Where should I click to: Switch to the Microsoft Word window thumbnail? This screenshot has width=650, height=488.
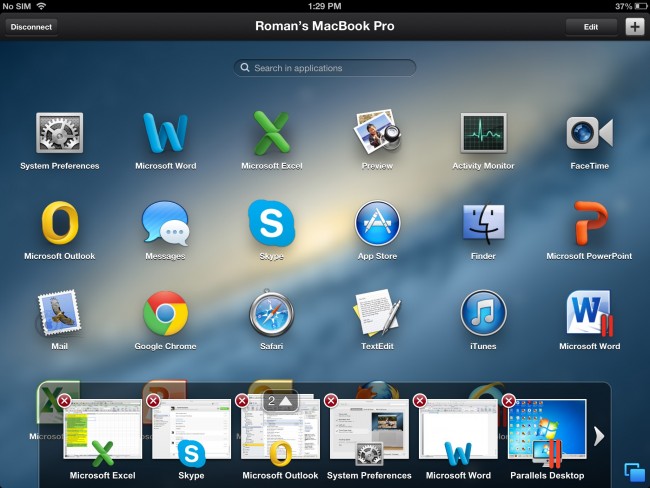pyautogui.click(x=458, y=429)
